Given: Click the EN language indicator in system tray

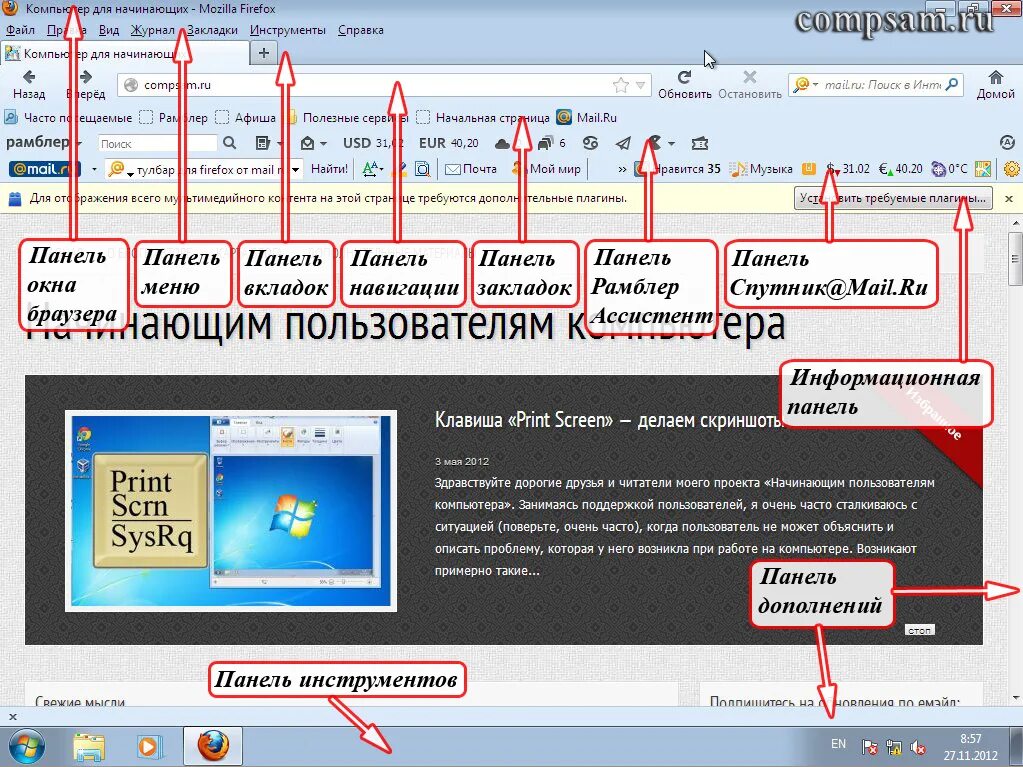Looking at the screenshot, I should (838, 744).
